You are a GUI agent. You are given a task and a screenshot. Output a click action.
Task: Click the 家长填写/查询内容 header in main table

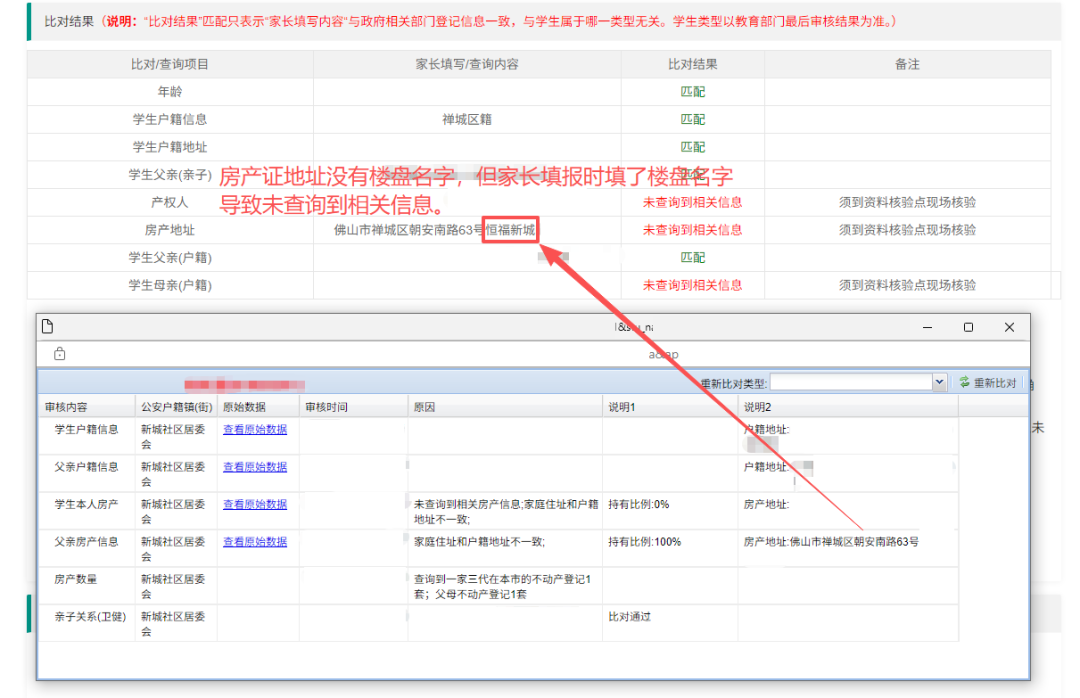467,64
